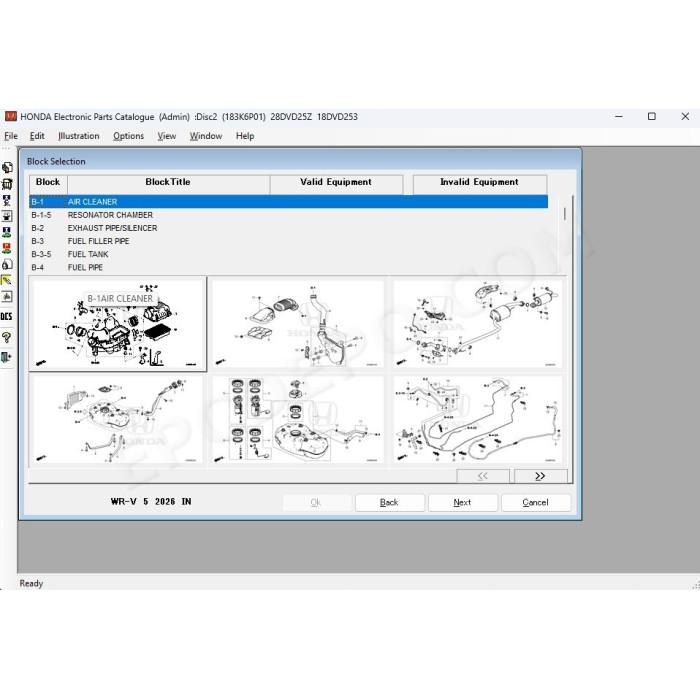The height and width of the screenshot is (700, 700).
Task: Click the exit door icon in toolbar
Action: 6,357
